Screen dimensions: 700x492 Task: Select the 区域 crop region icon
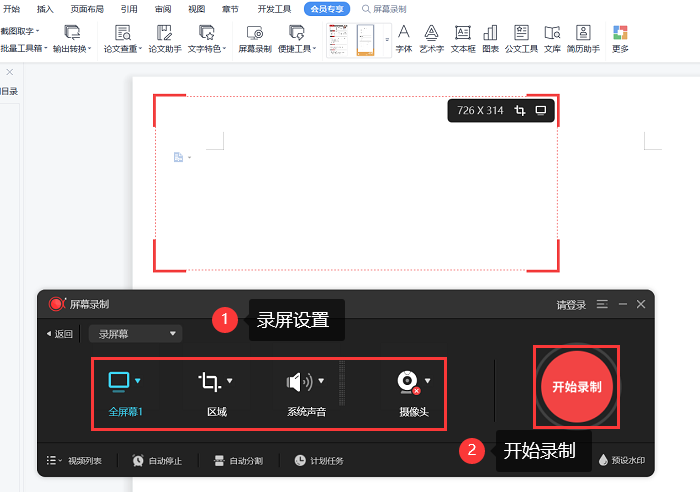[210, 381]
